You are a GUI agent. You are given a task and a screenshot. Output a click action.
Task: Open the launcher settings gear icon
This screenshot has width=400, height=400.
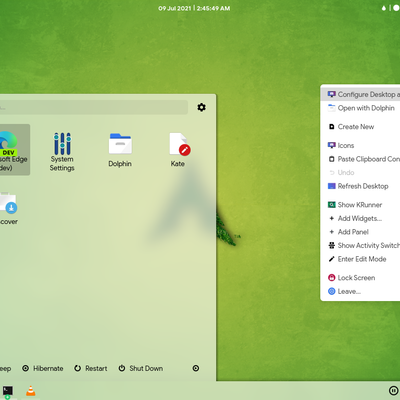click(201, 107)
